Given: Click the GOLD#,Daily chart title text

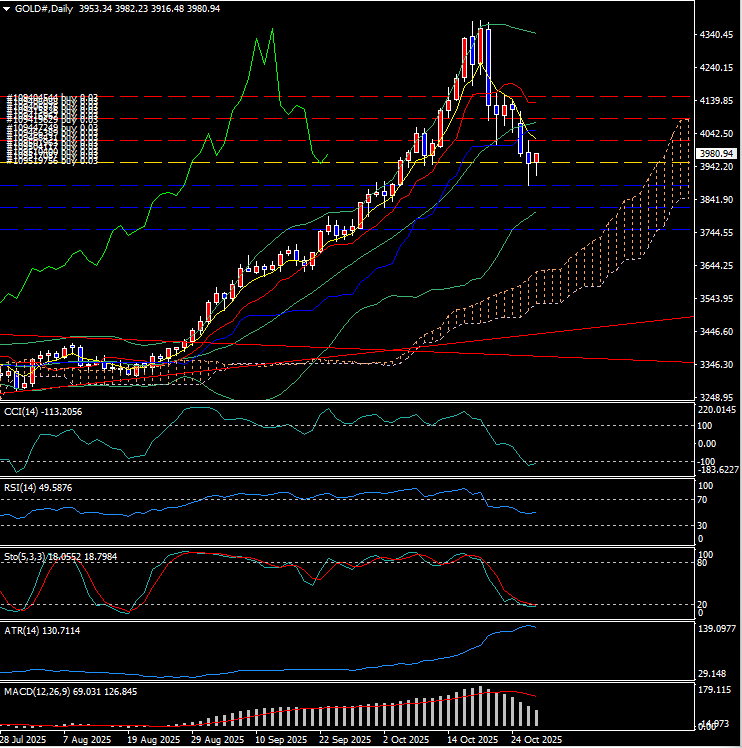Looking at the screenshot, I should point(42,9).
